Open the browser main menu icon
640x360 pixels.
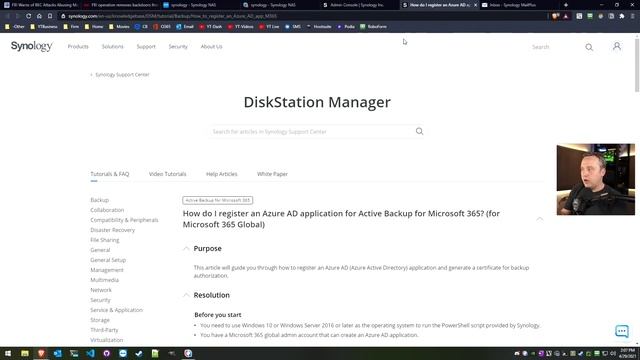tap(632, 16)
